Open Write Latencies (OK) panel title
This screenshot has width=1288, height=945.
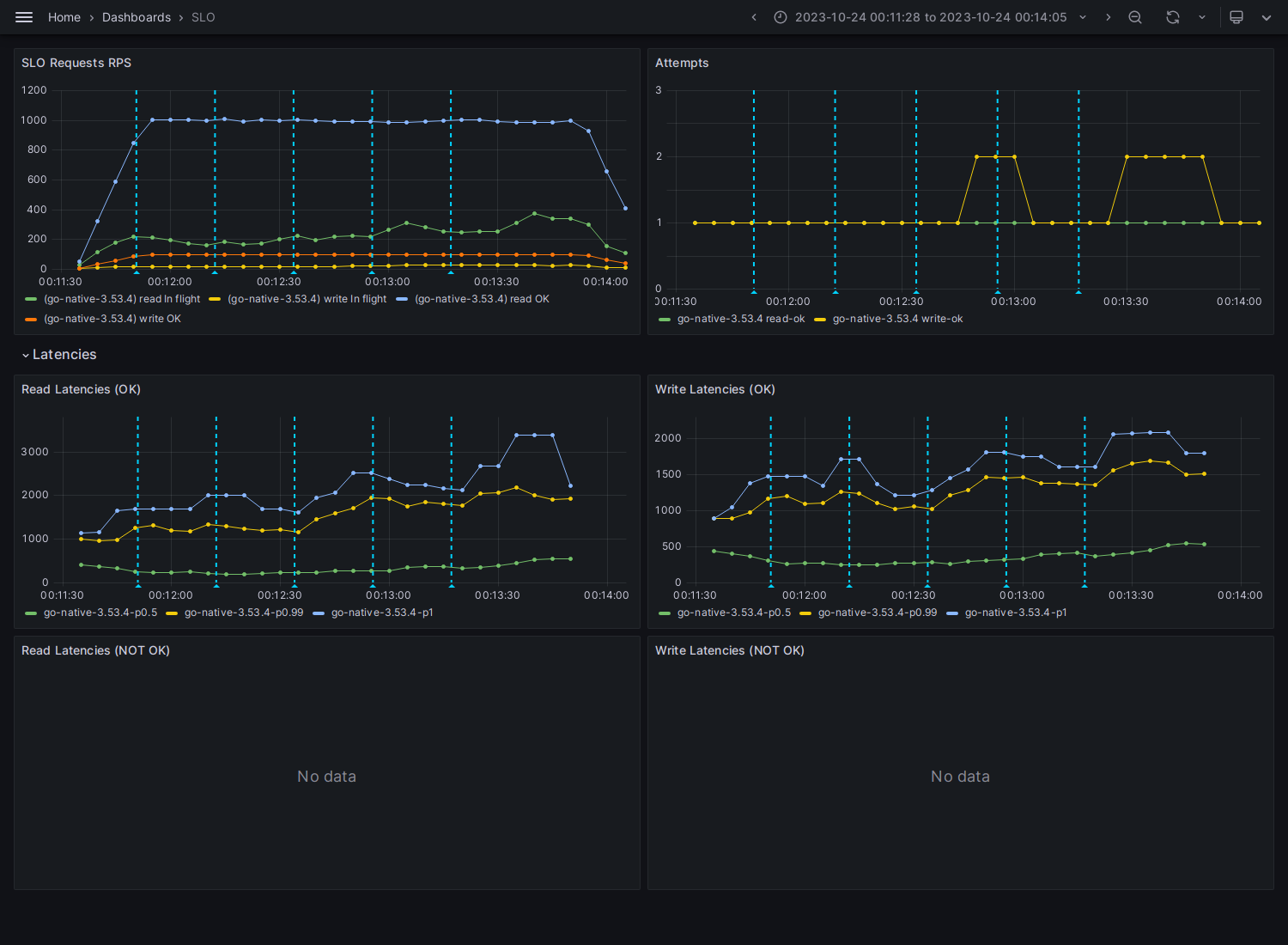point(715,389)
